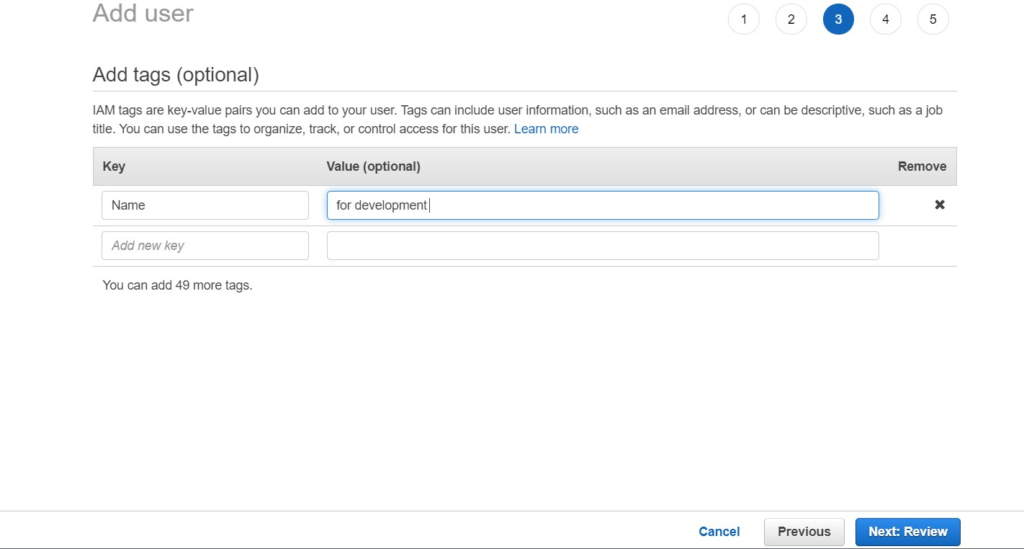Click the Add tags (optional) heading
The width and height of the screenshot is (1024, 549).
coord(176,75)
